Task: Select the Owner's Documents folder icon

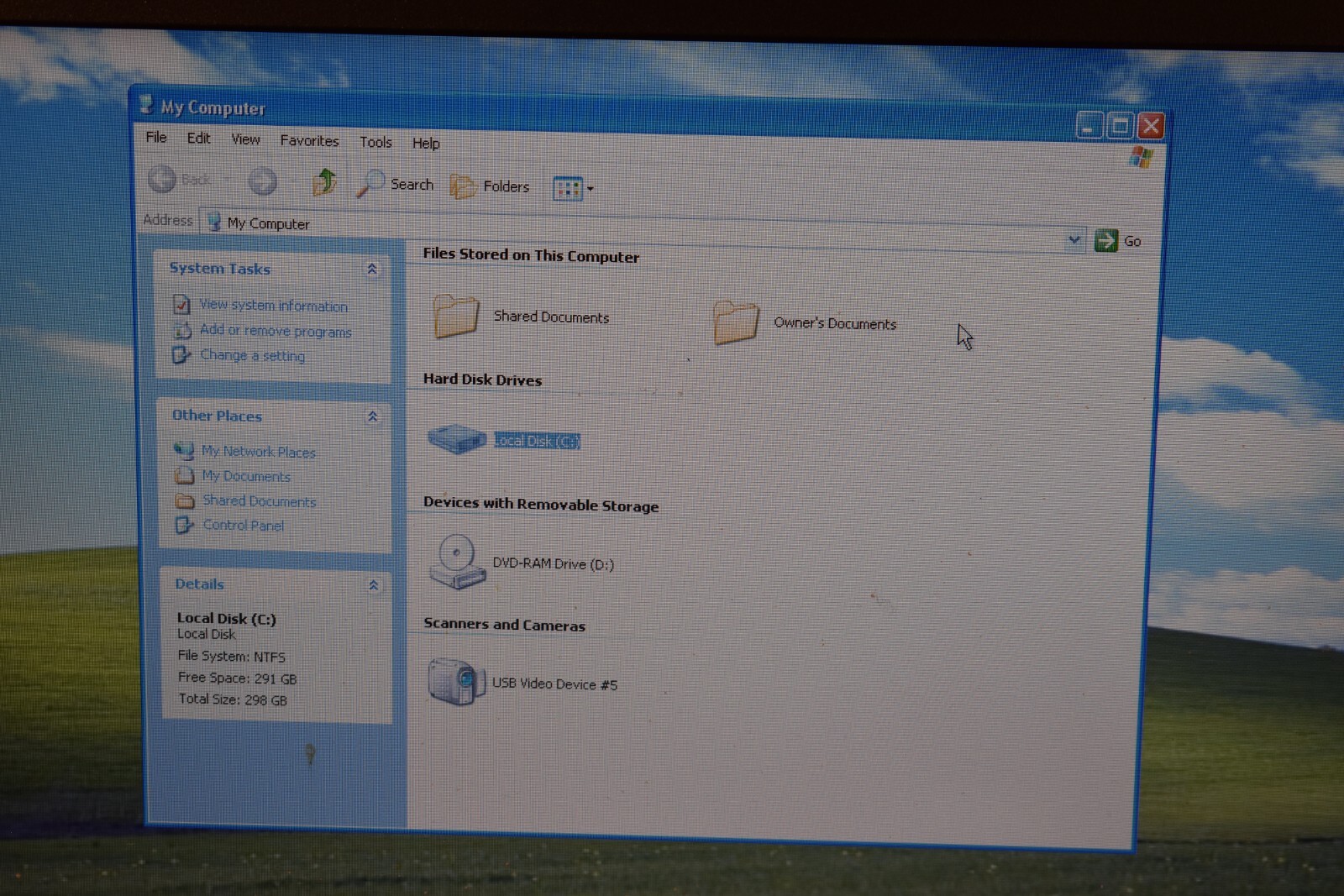Action: (x=736, y=322)
